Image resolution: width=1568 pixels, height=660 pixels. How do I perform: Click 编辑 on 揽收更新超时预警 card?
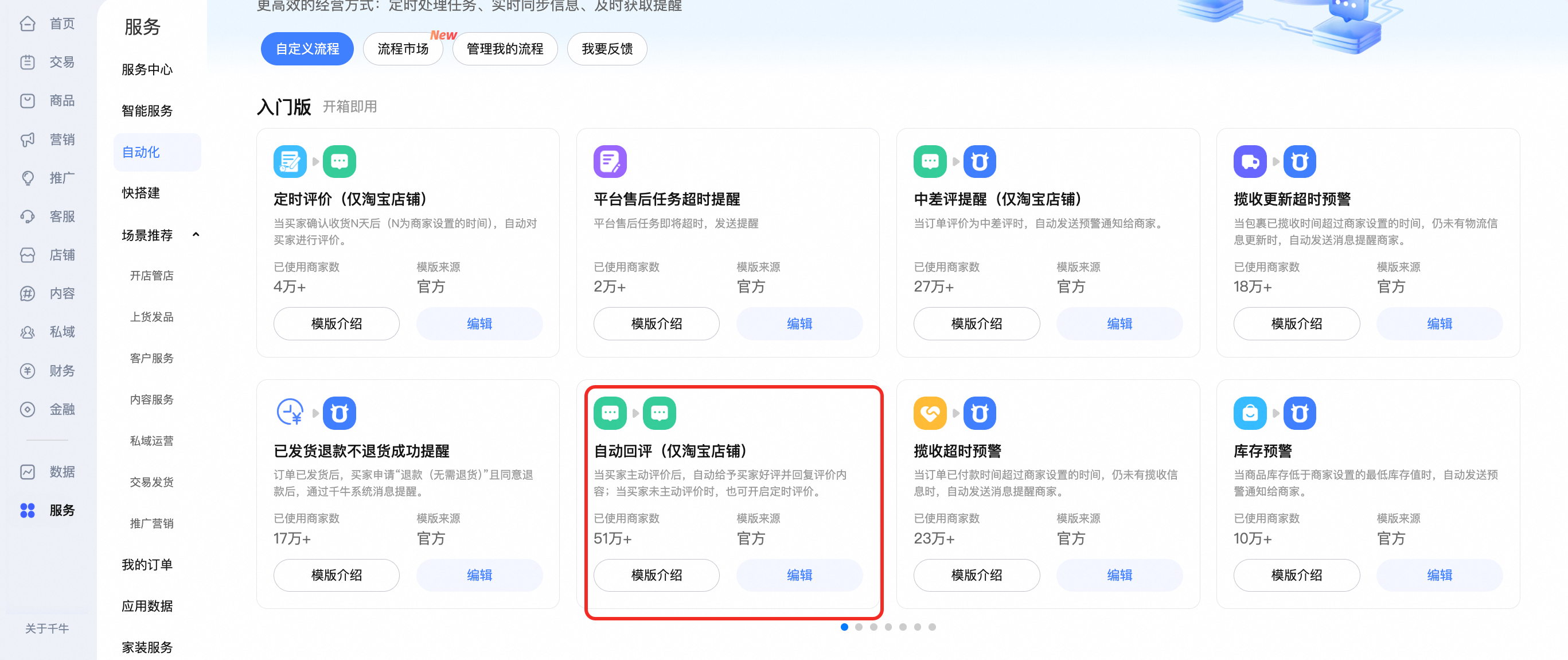(x=1440, y=324)
